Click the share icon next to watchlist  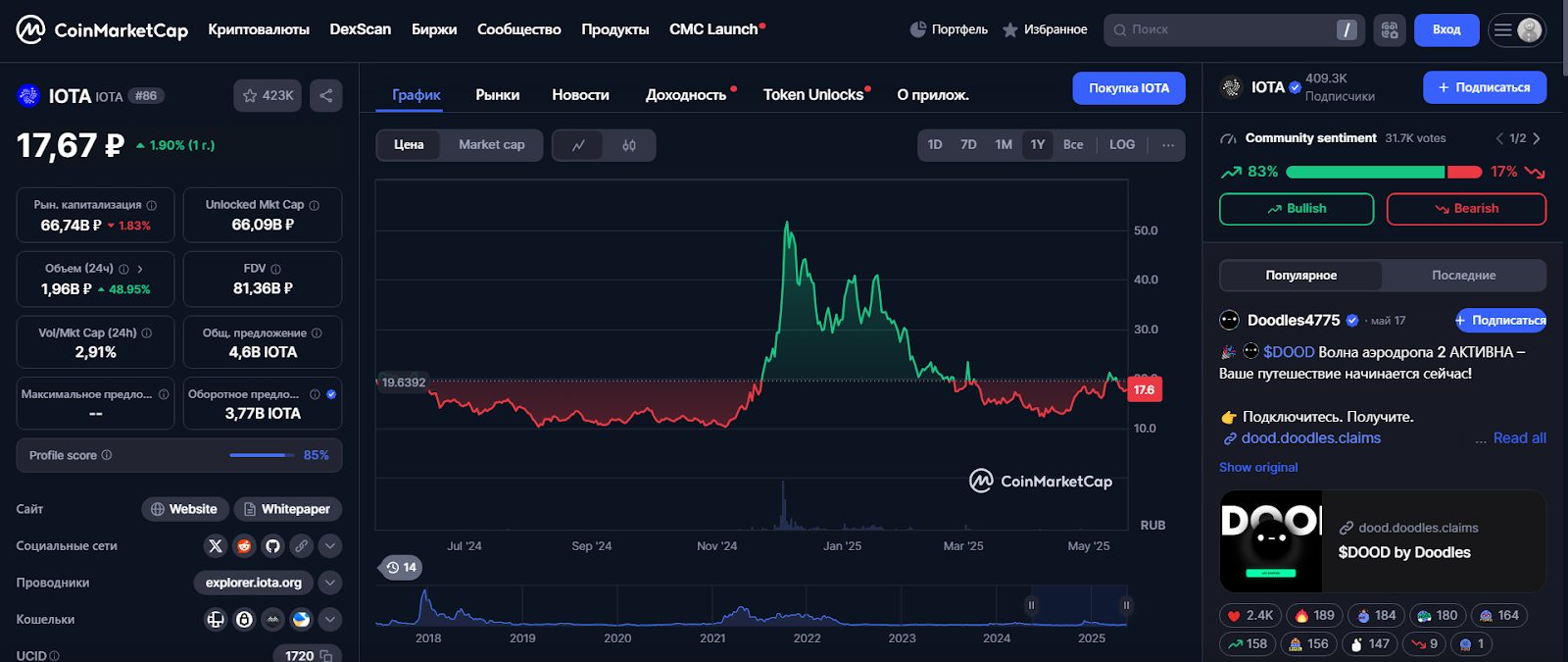click(326, 95)
